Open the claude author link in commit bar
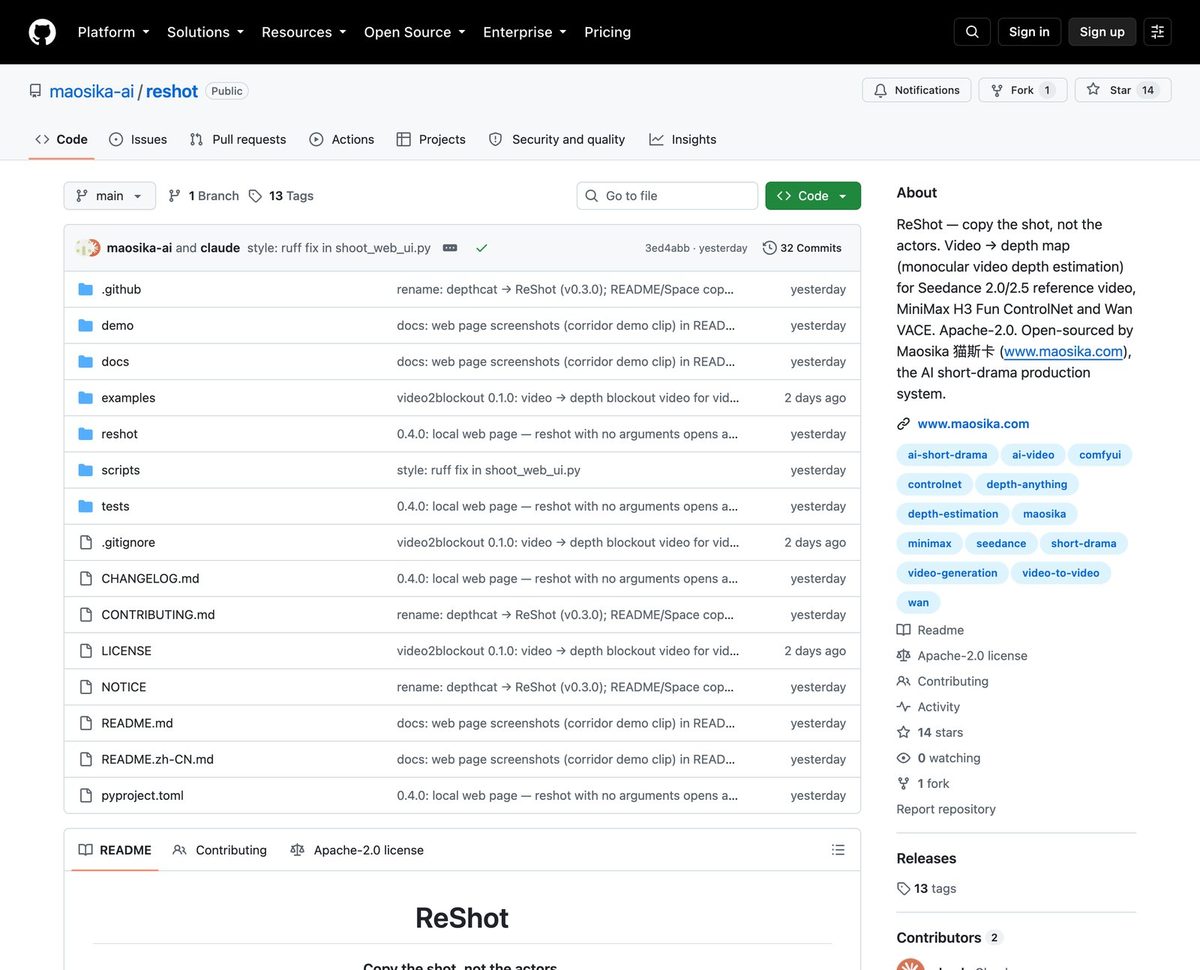Viewport: 1200px width, 970px height. pyautogui.click(x=220, y=248)
